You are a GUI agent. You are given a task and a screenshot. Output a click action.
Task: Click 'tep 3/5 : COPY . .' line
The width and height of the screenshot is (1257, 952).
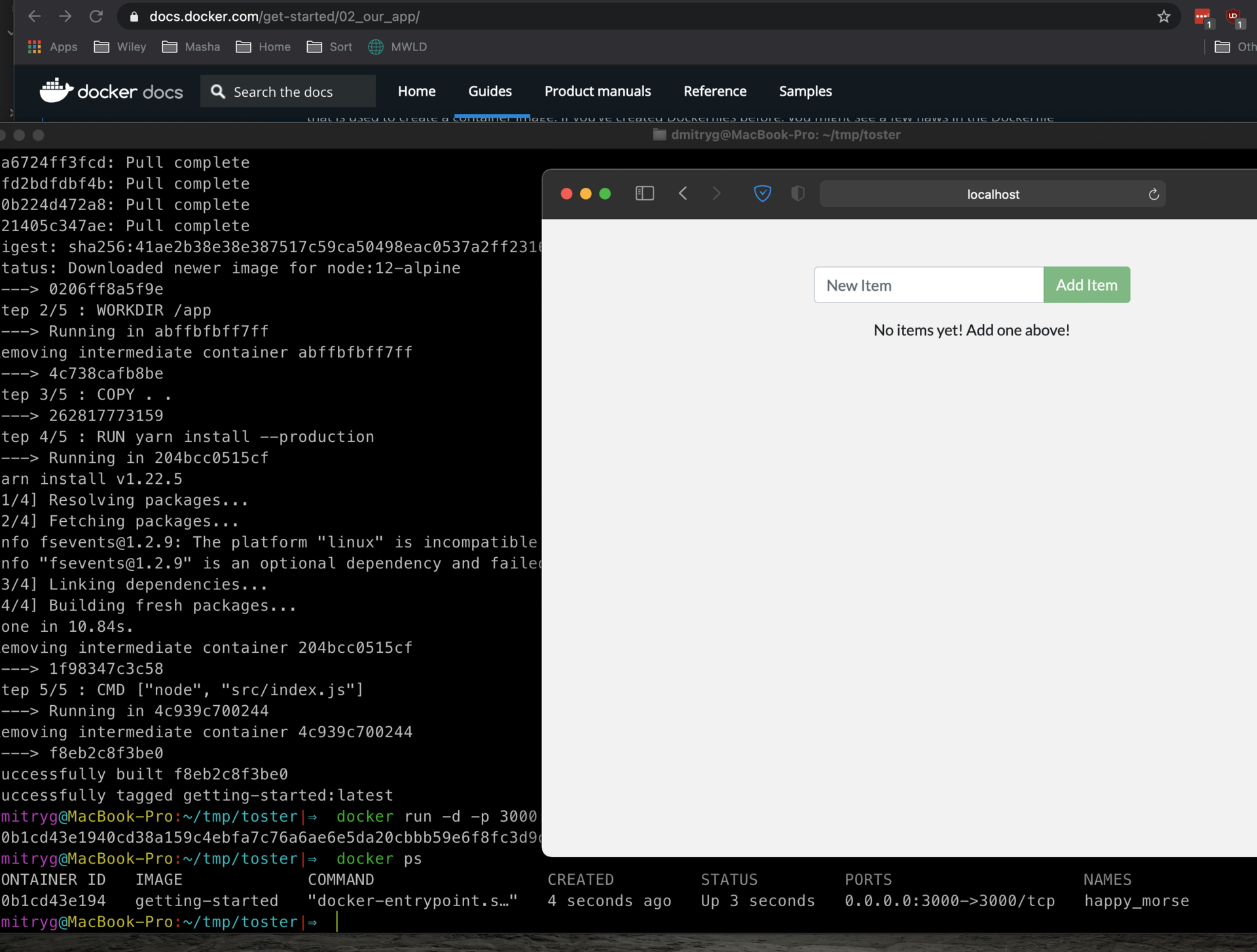86,395
